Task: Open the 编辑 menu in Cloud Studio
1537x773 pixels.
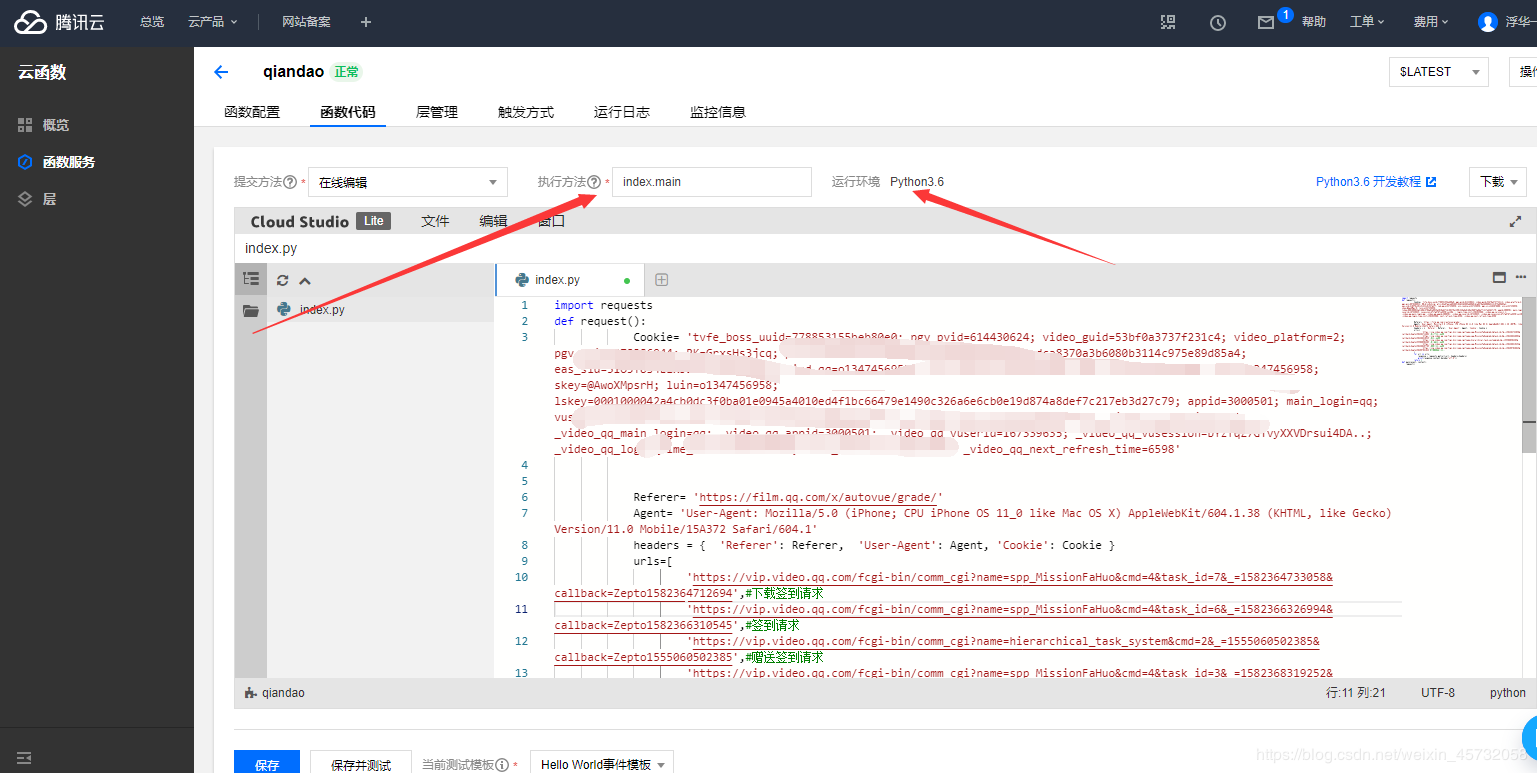Action: tap(493, 221)
